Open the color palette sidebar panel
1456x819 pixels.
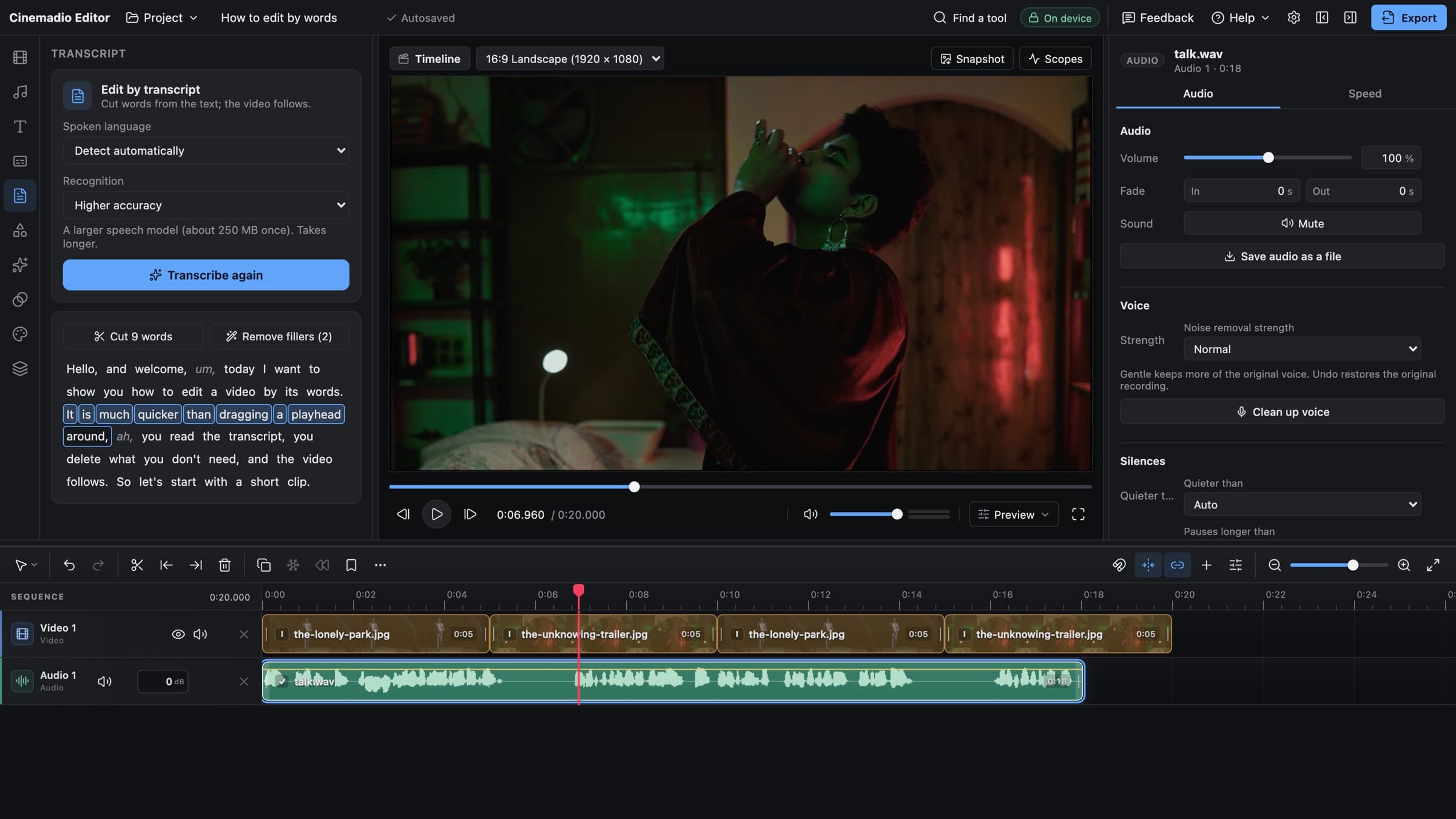(20, 334)
